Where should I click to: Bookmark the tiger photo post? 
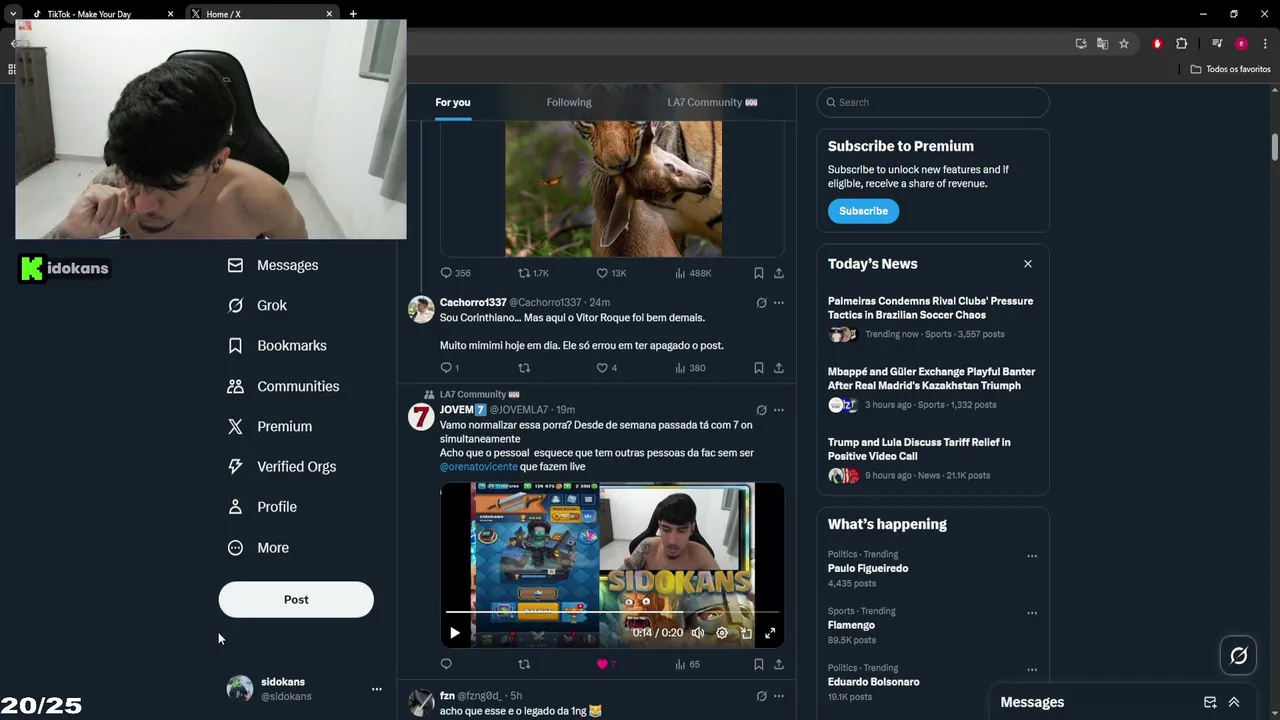point(758,273)
